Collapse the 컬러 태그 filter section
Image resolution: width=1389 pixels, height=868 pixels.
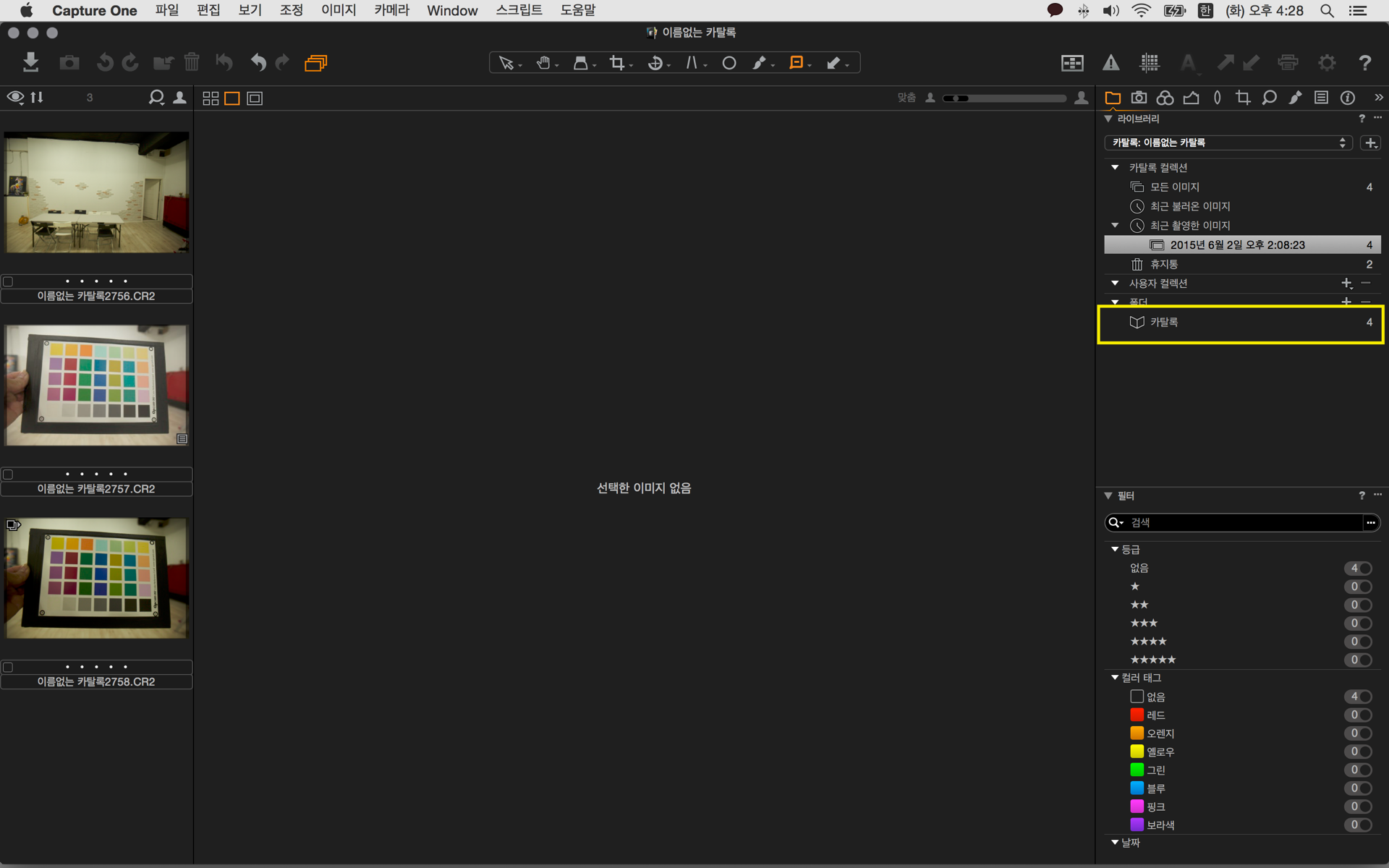click(1115, 678)
